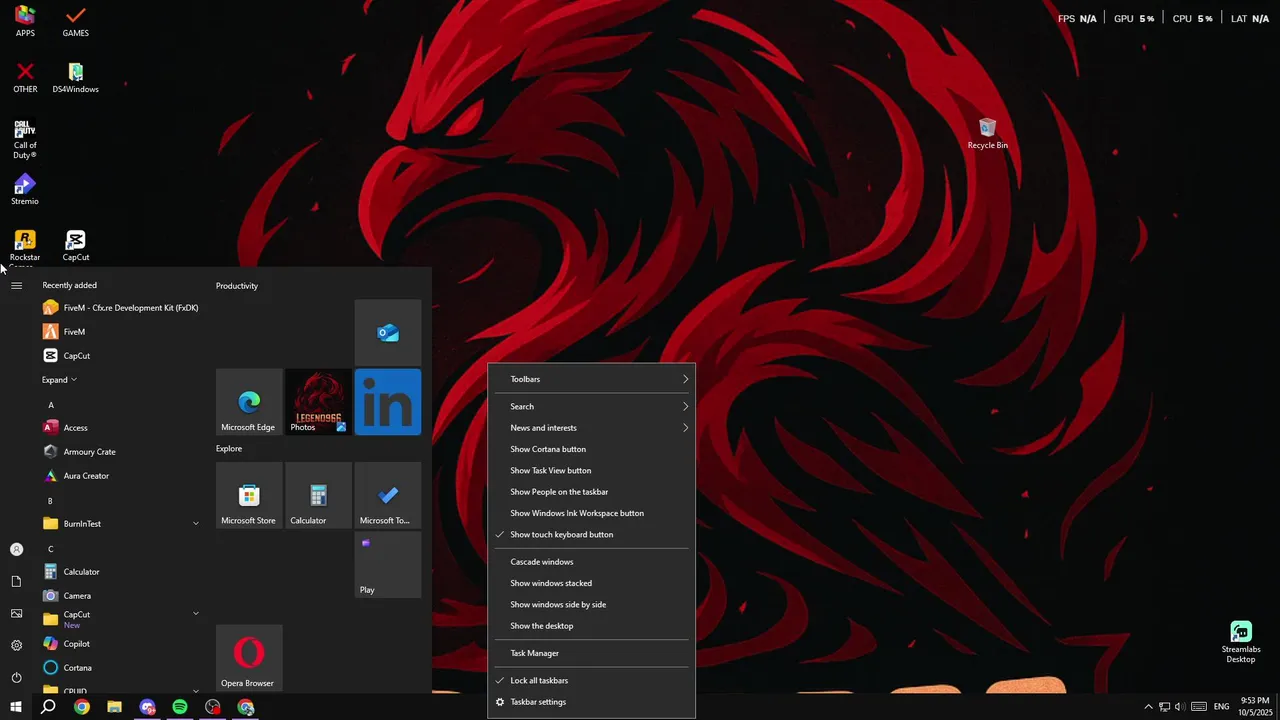Open Copilot from the app list
This screenshot has height=720, width=1280.
point(120,644)
